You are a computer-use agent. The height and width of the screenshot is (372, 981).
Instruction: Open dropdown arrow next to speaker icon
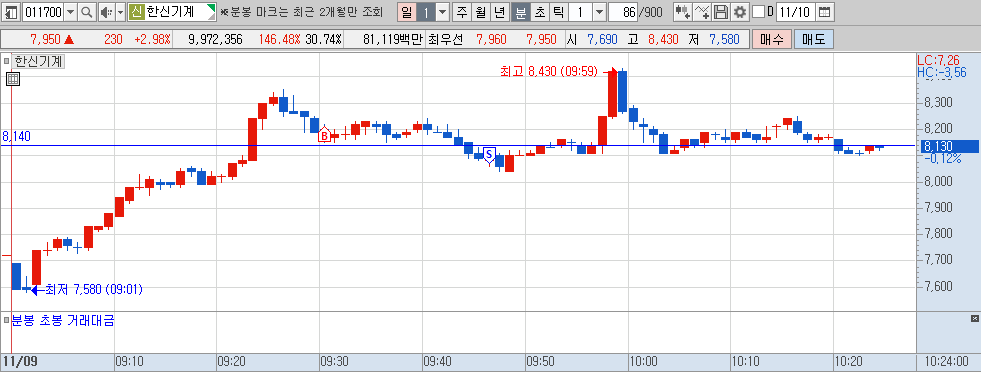[120, 11]
